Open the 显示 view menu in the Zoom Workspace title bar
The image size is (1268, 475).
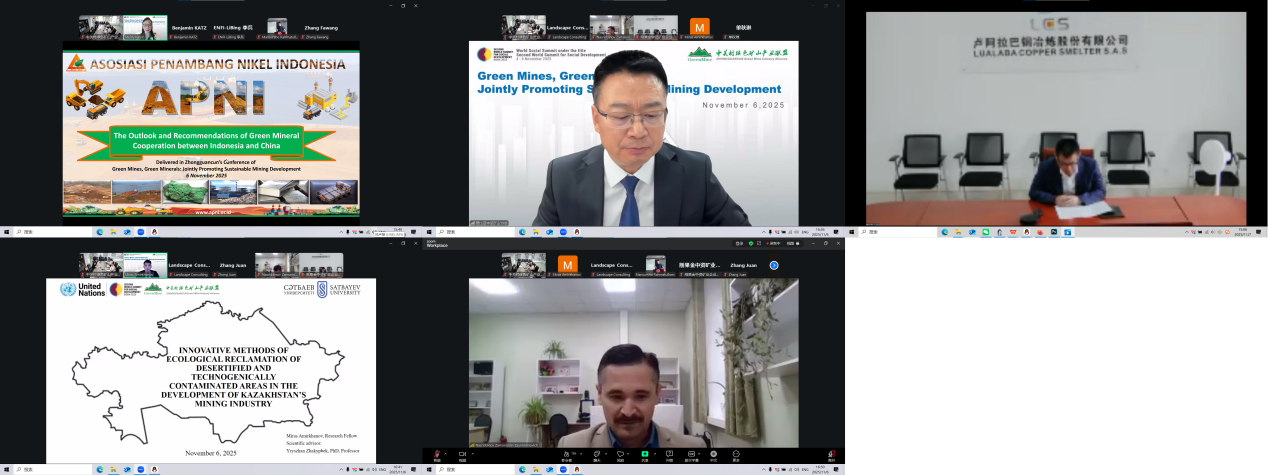pyautogui.click(x=738, y=243)
